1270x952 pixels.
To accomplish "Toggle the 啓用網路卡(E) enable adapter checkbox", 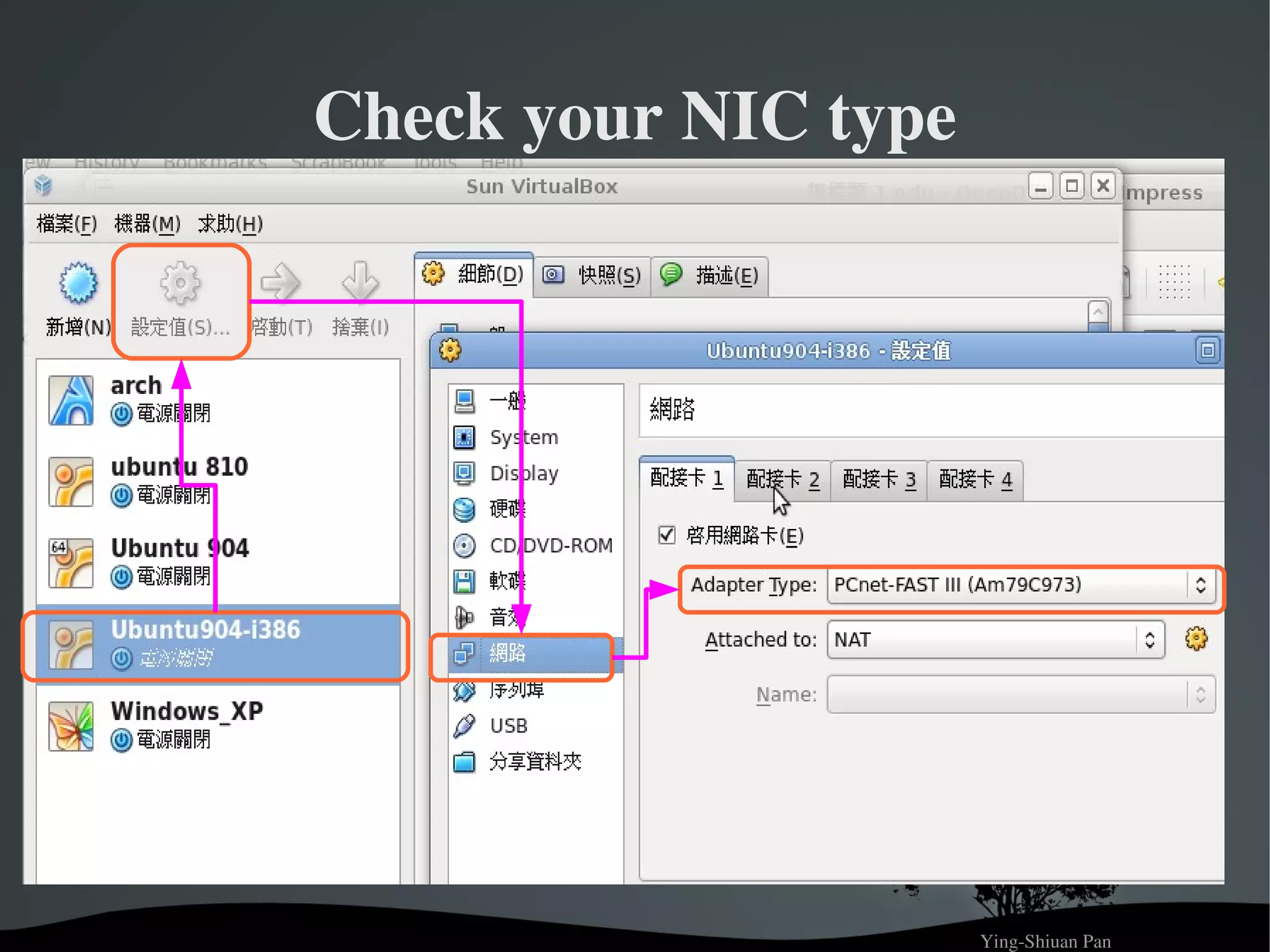I will (667, 535).
